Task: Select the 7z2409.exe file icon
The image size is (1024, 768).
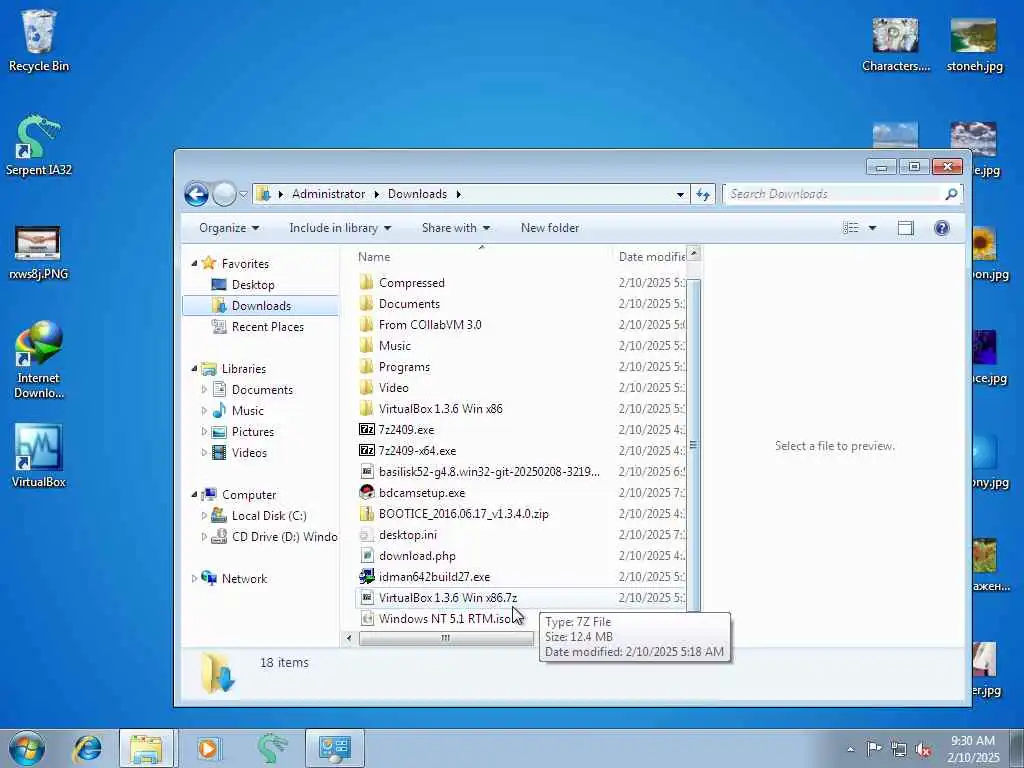Action: pyautogui.click(x=367, y=430)
